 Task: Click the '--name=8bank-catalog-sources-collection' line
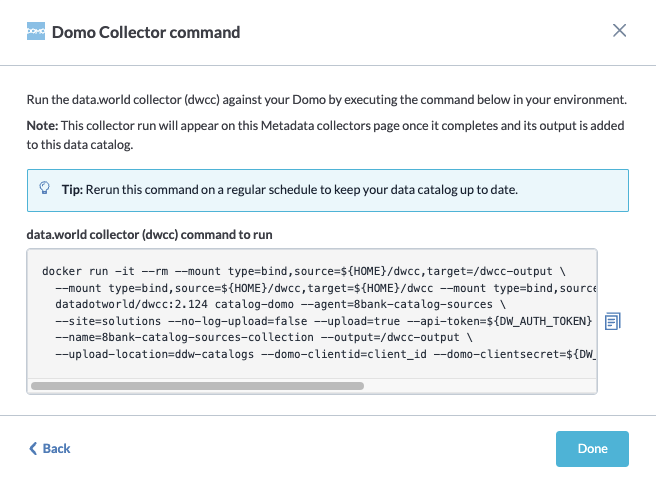(264, 337)
